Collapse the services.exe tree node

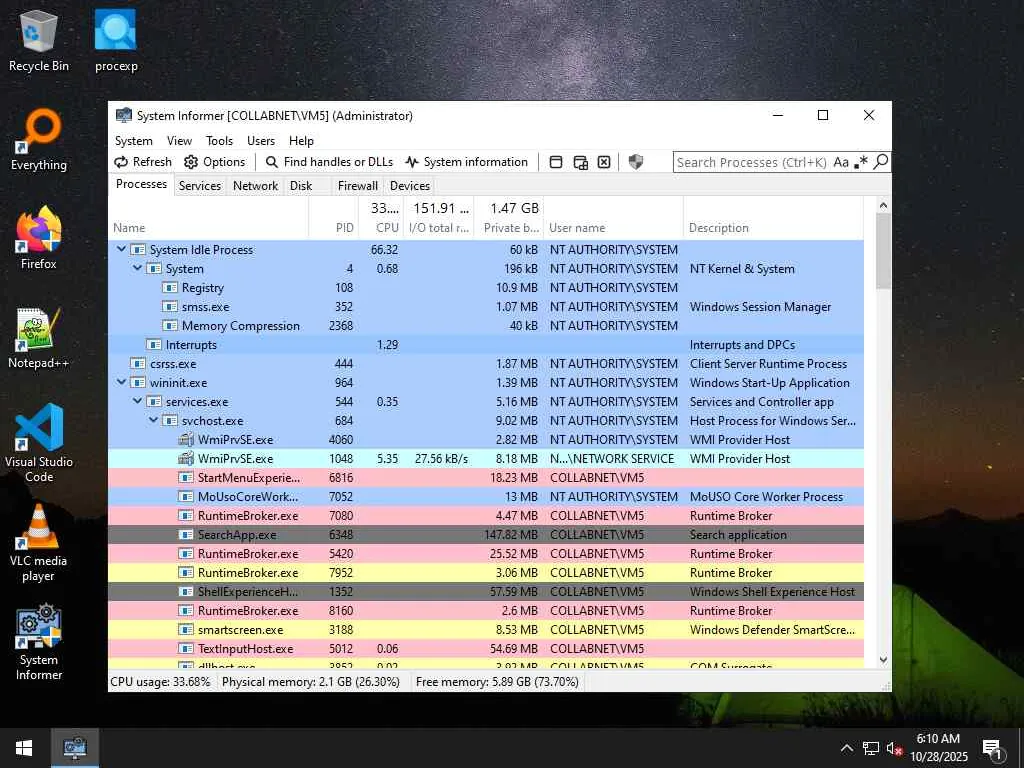pyautogui.click(x=137, y=401)
